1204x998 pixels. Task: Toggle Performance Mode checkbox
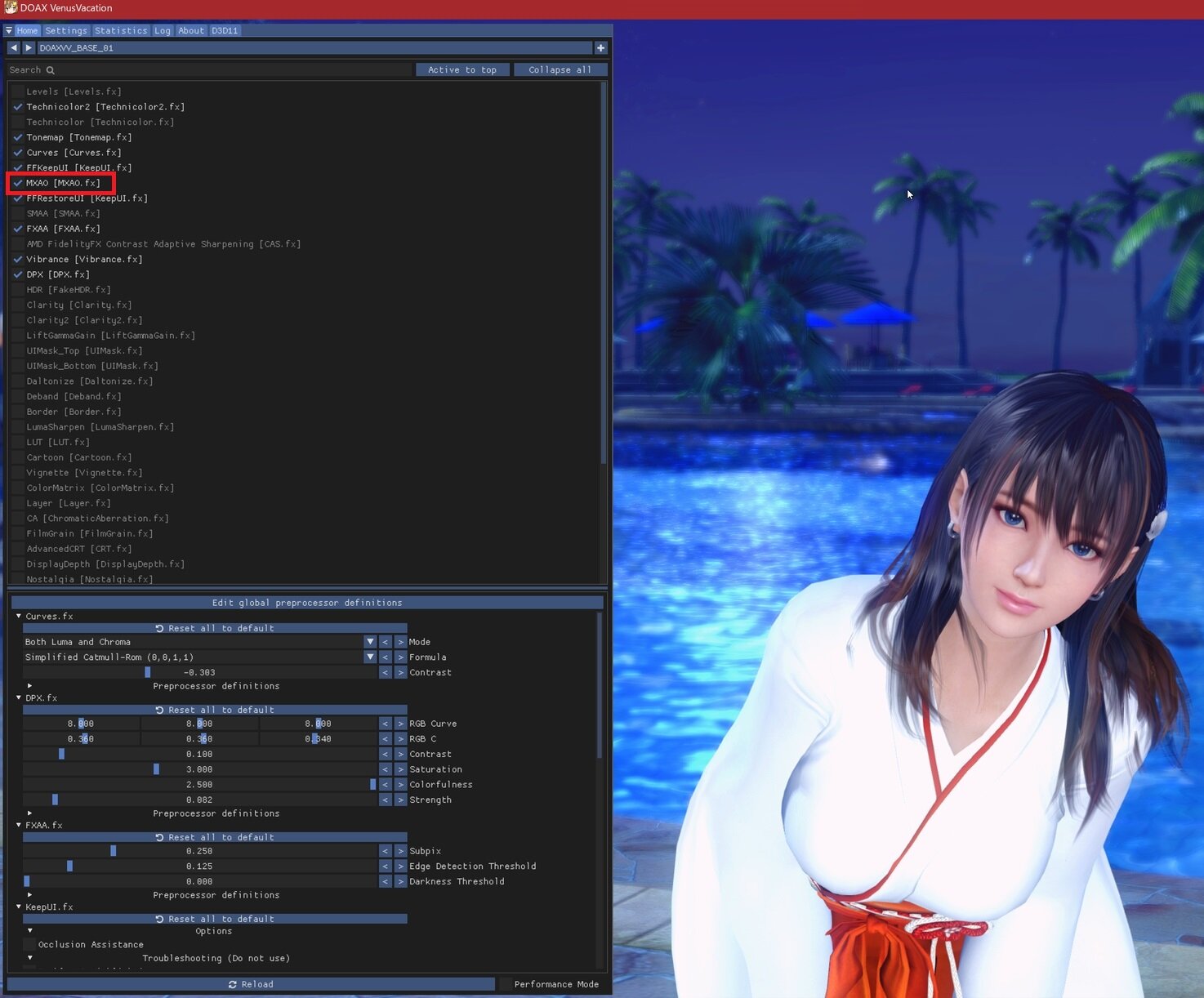click(506, 984)
